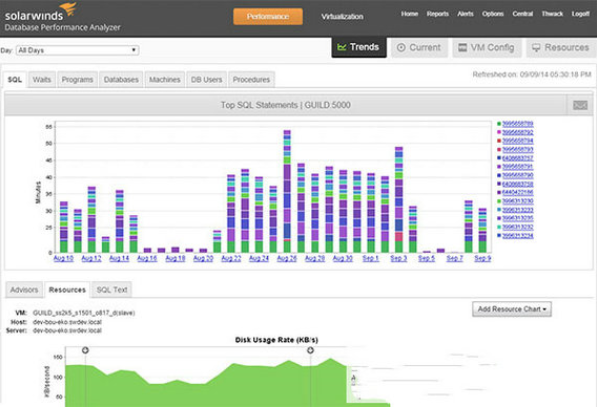The image size is (597, 407).
Task: Click the aqua-teal legend color square
Action: click(x=499, y=227)
